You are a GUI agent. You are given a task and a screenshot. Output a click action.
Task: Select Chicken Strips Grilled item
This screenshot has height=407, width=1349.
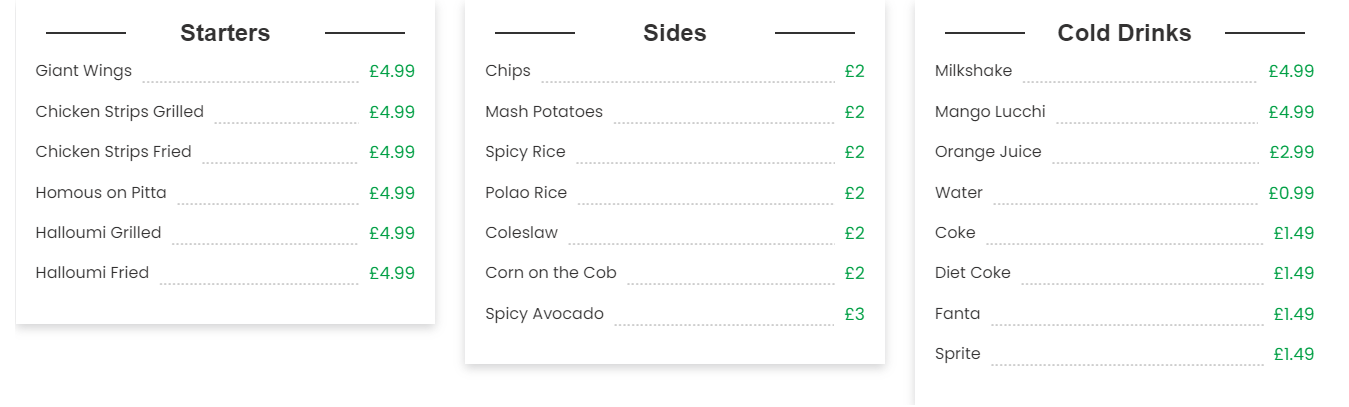tap(119, 112)
